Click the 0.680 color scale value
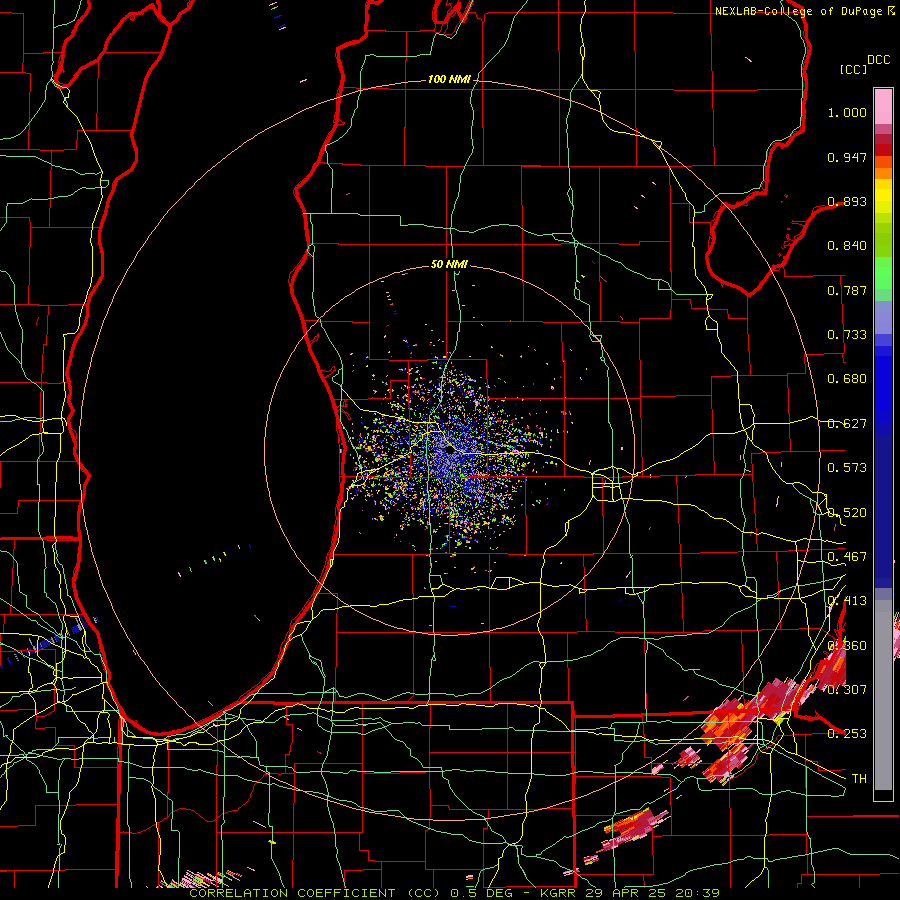This screenshot has width=900, height=900. 847,379
